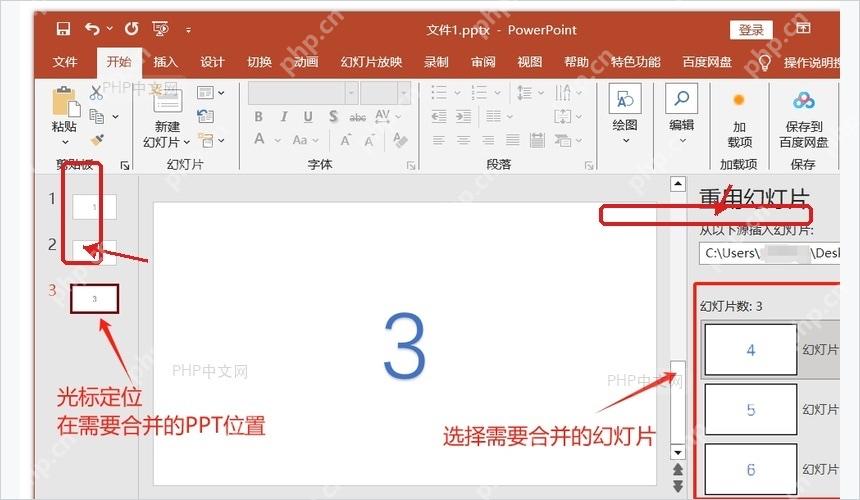Click the Numbering list icon
Image resolution: width=860 pixels, height=500 pixels.
pyautogui.click(x=479, y=92)
